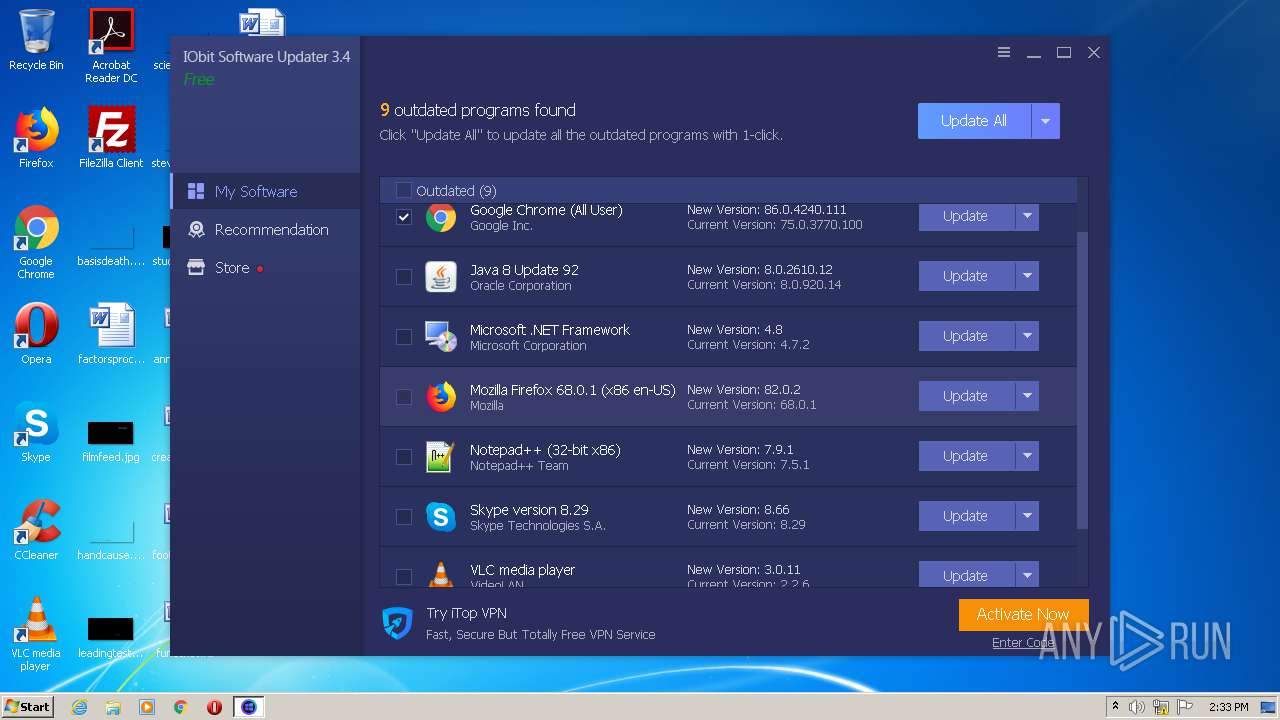Update Java 8 Update 92
The image size is (1280, 720).
pyautogui.click(x=966, y=276)
